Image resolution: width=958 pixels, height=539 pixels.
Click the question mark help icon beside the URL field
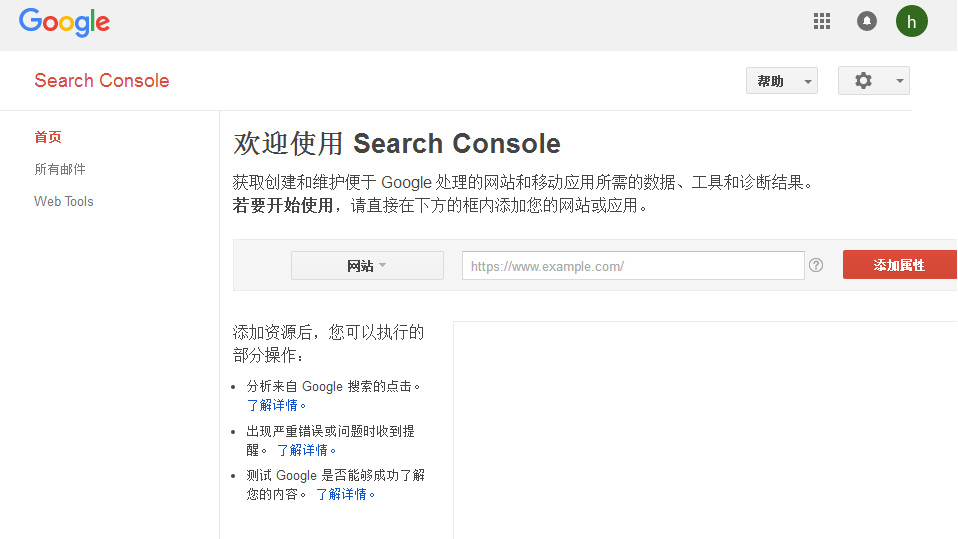(816, 265)
